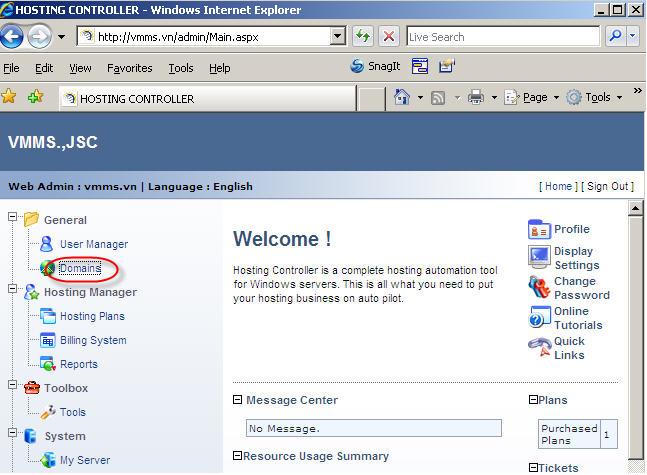
Task: Open the Tools gear command bar menu
Action: pyautogui.click(x=594, y=97)
